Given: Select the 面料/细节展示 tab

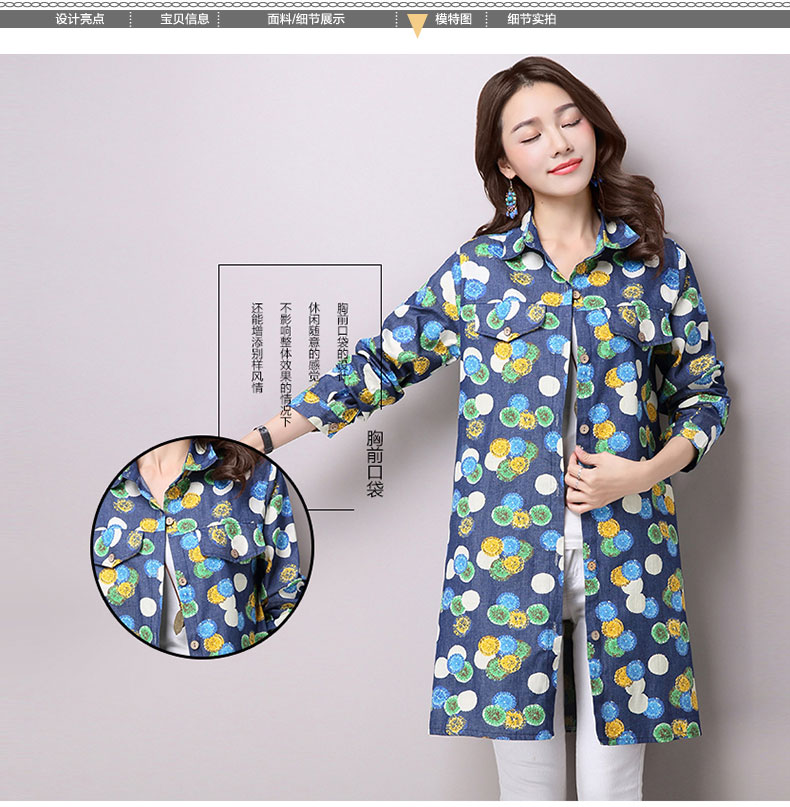Looking at the screenshot, I should click(x=306, y=19).
